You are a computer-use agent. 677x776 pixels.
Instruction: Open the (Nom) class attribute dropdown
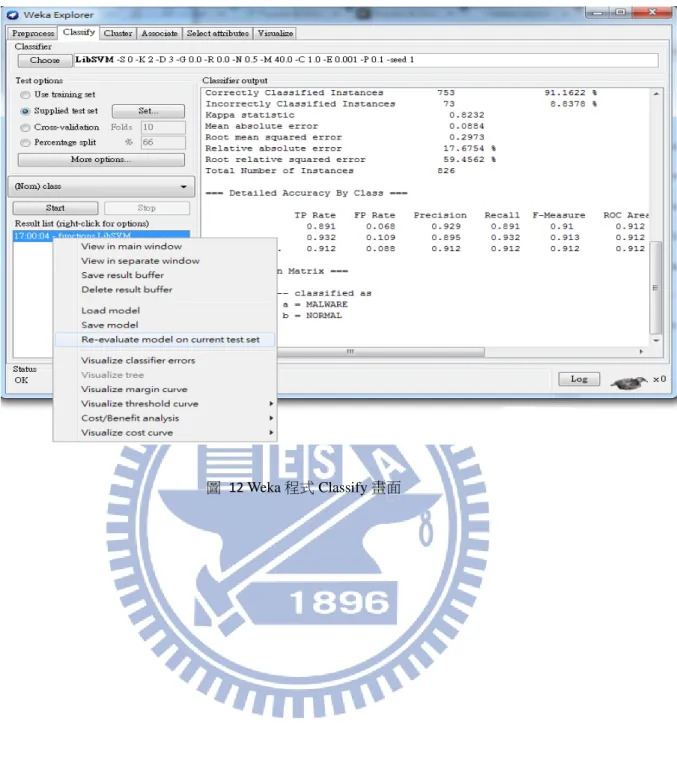(101, 187)
